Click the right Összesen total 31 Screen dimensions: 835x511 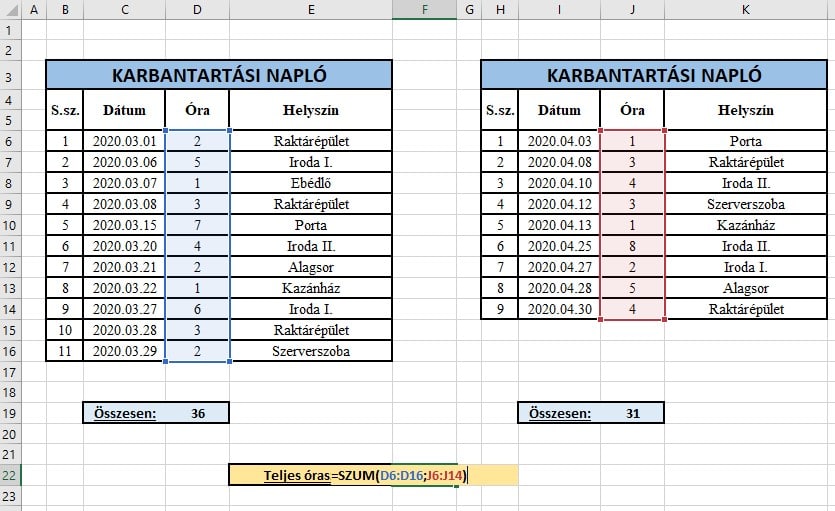(x=633, y=413)
